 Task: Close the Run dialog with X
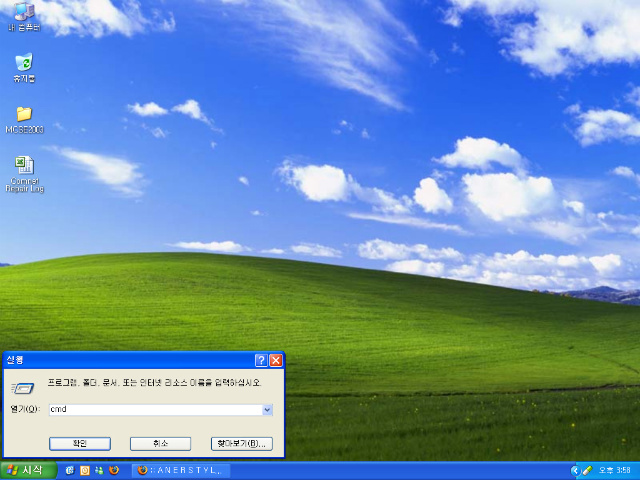[x=276, y=360]
